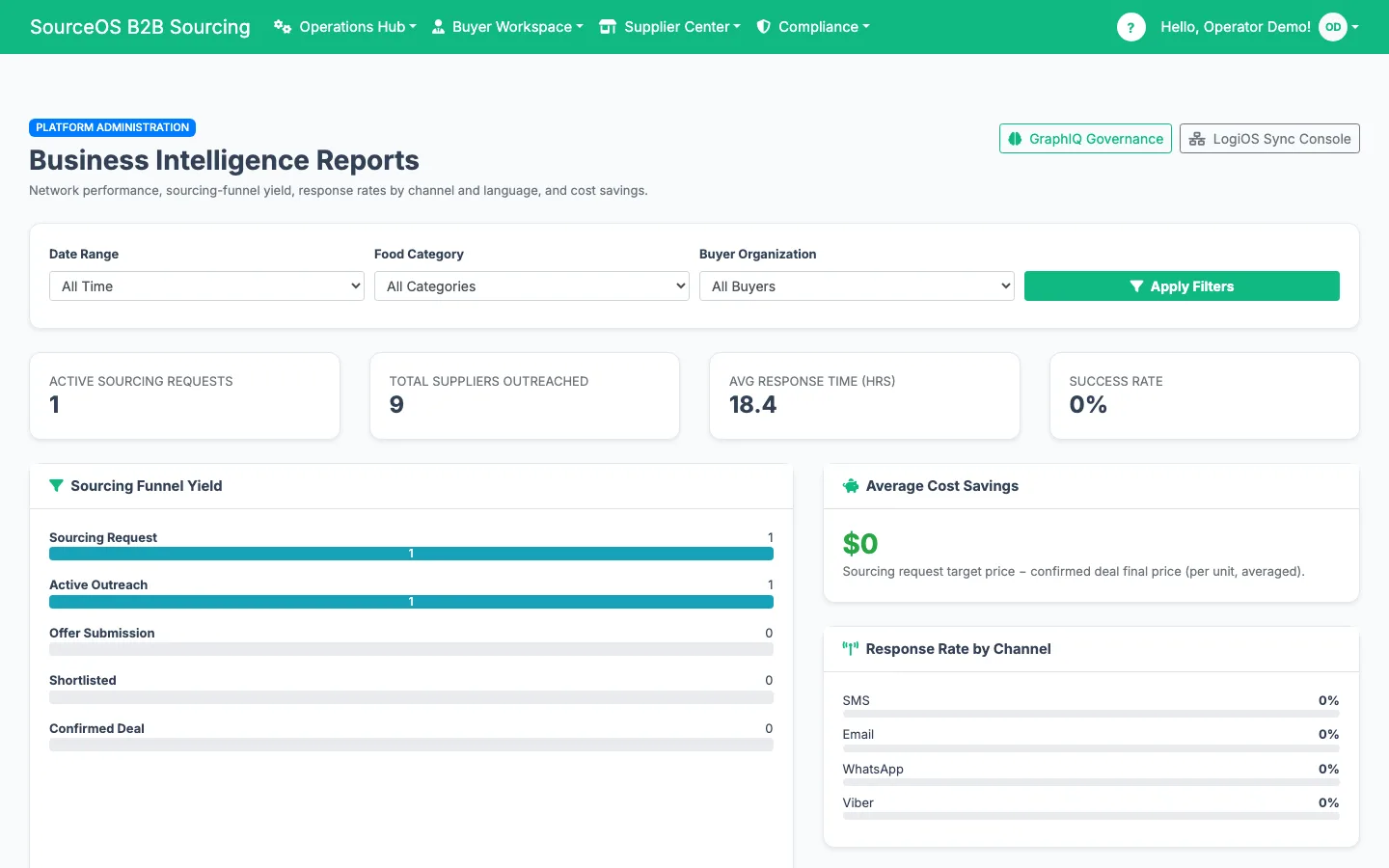The width and height of the screenshot is (1389, 868).
Task: Expand the user account dropdown caret
Action: tap(1355, 27)
